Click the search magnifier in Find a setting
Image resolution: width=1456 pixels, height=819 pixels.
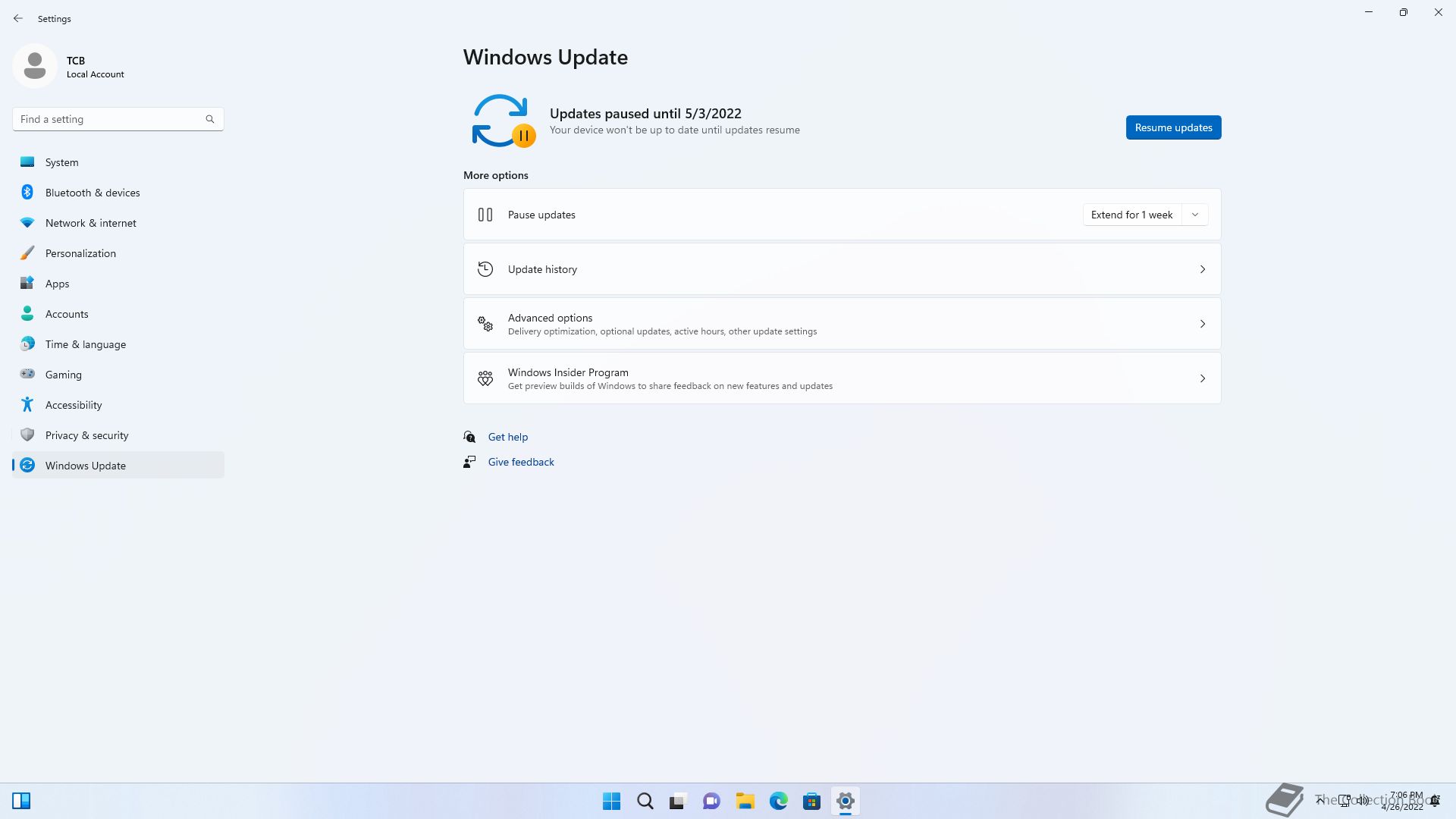(x=210, y=119)
